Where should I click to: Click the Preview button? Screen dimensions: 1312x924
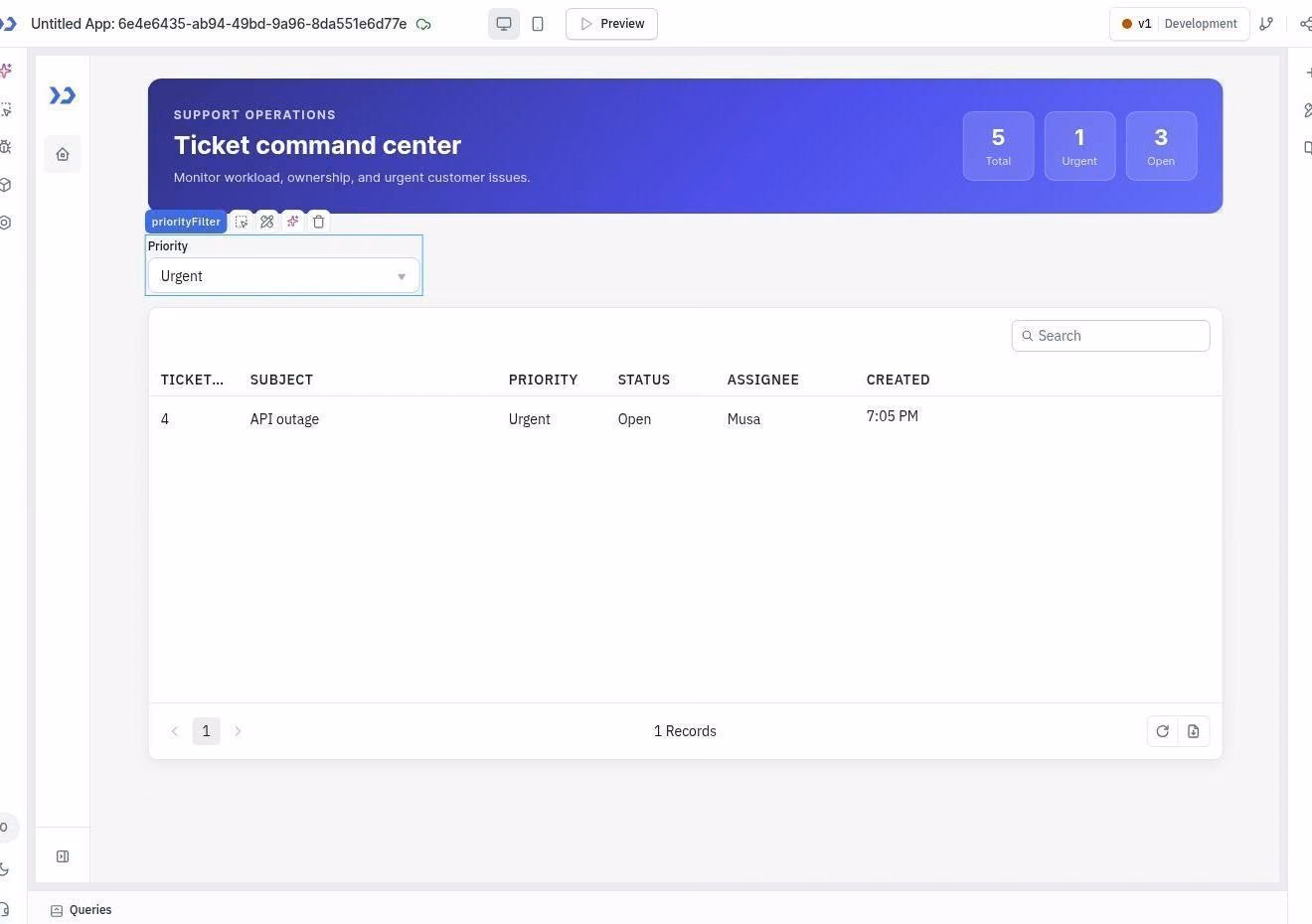click(x=611, y=24)
